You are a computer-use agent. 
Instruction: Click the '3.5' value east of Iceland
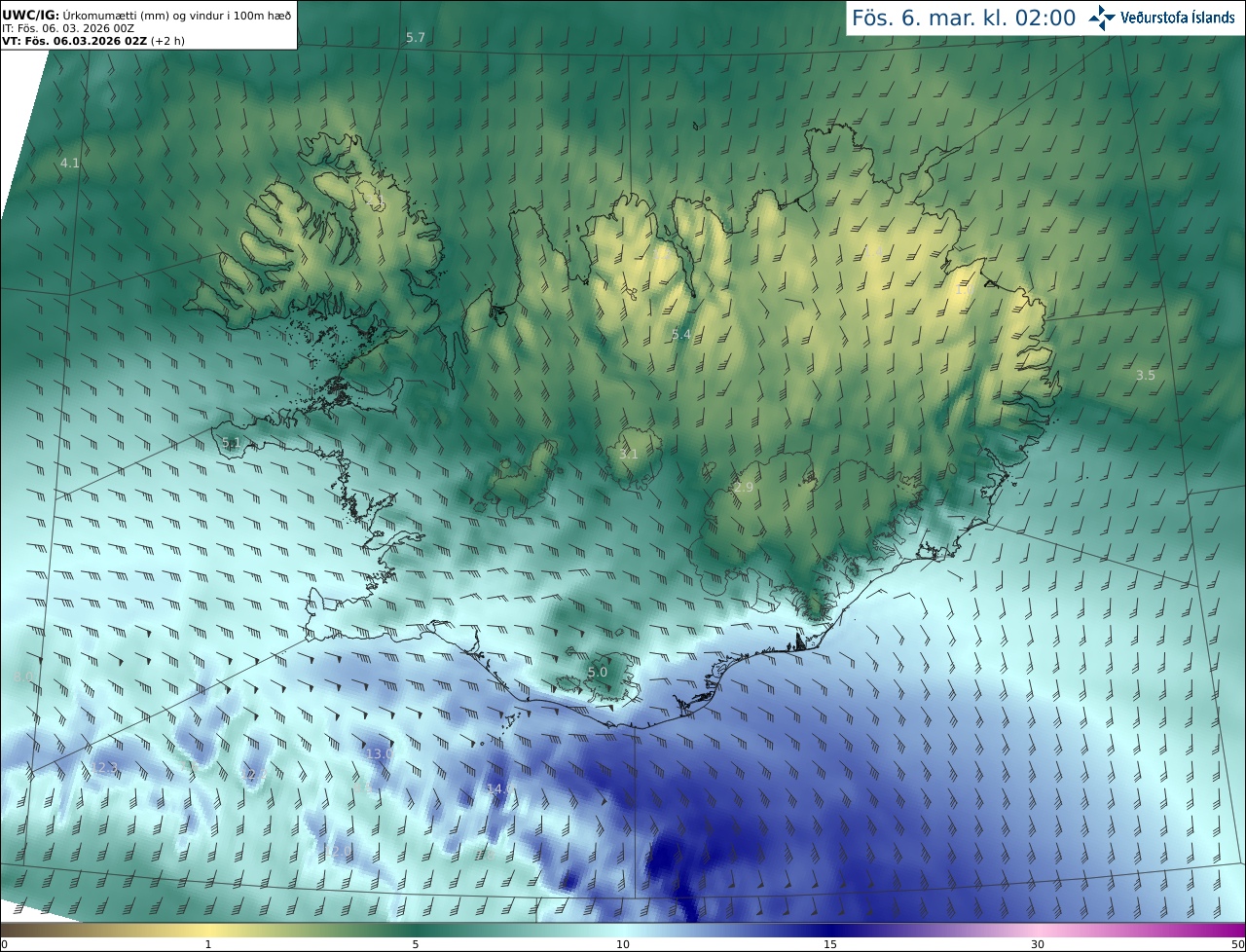click(1146, 375)
